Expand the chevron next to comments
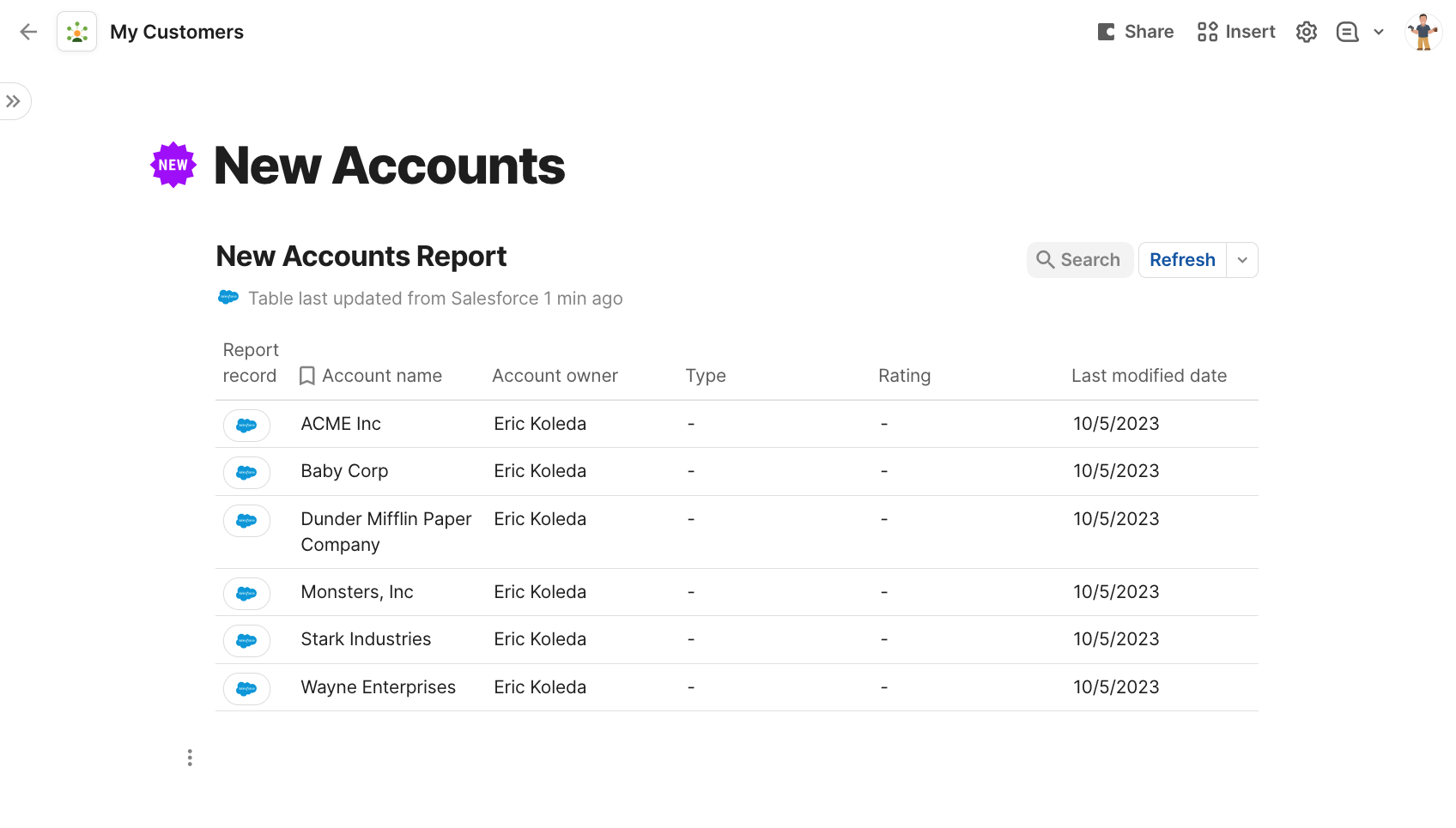Screen dimensions: 1456x828 point(1379,32)
